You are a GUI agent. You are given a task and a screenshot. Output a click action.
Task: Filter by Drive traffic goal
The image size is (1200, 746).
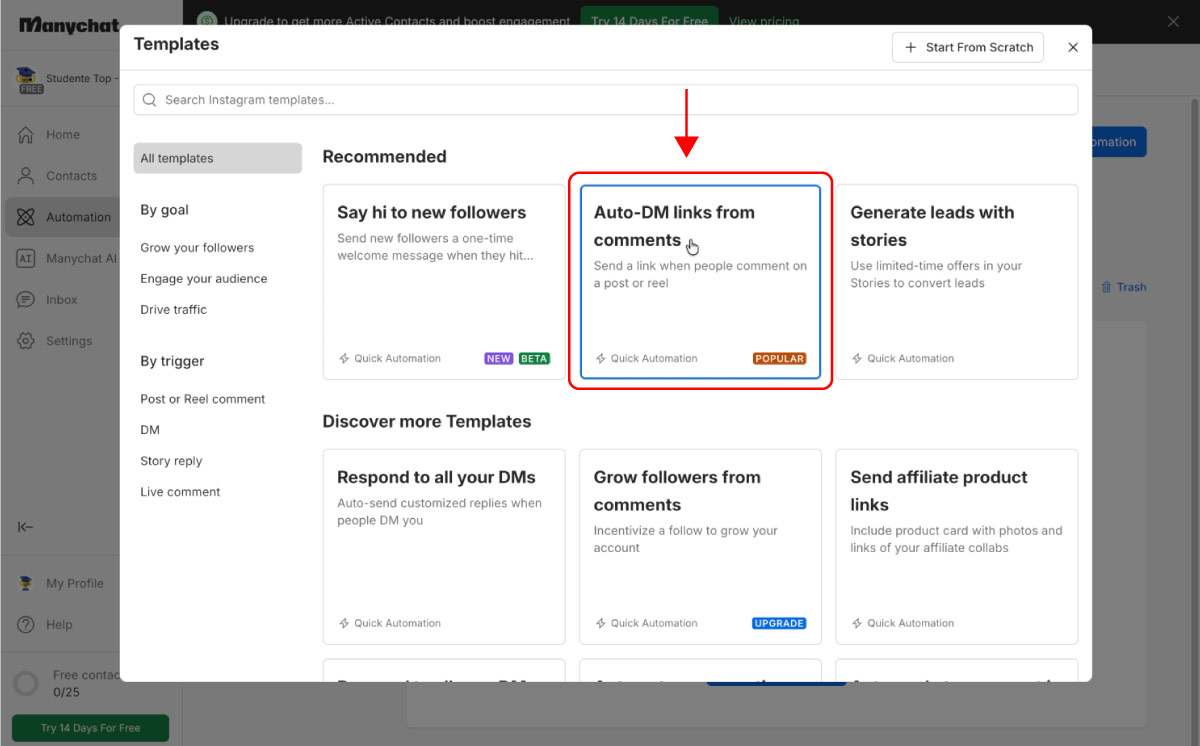pos(174,310)
